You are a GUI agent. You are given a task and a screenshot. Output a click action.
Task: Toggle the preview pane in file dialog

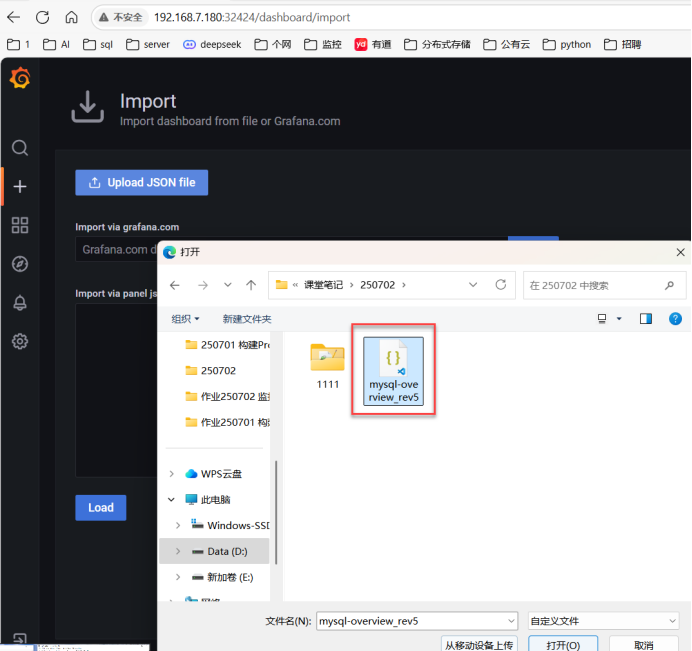pos(646,319)
